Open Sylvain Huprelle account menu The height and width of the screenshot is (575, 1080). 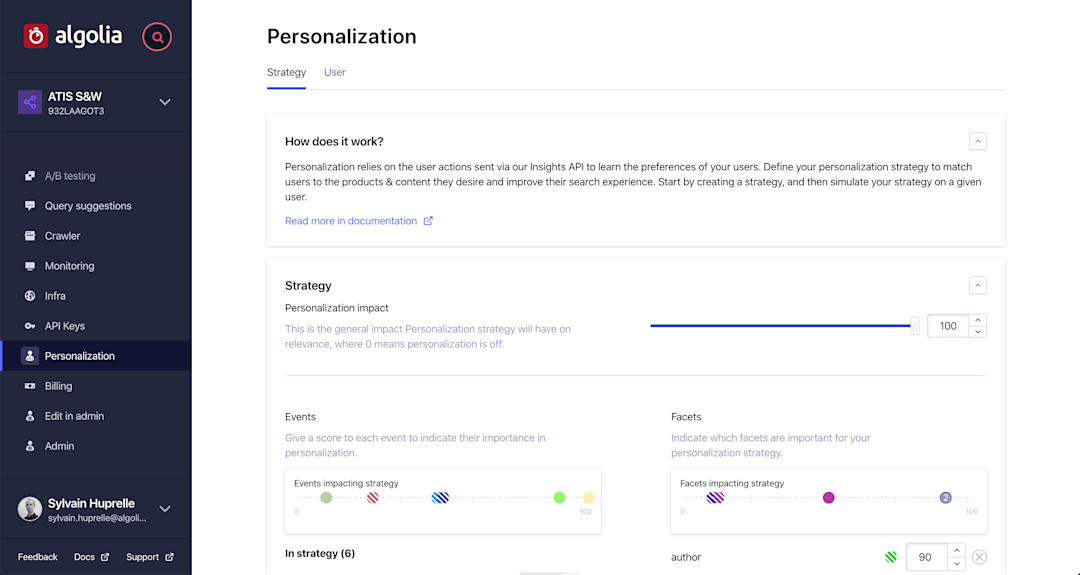pos(165,509)
